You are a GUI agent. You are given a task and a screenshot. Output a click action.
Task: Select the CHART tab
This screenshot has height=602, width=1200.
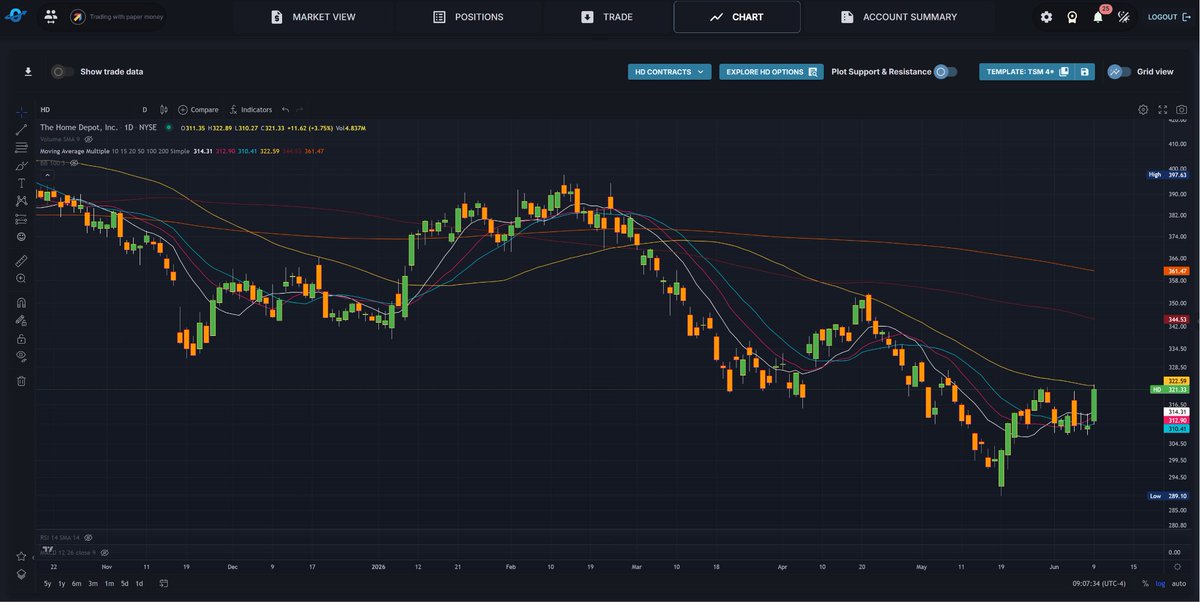click(737, 17)
